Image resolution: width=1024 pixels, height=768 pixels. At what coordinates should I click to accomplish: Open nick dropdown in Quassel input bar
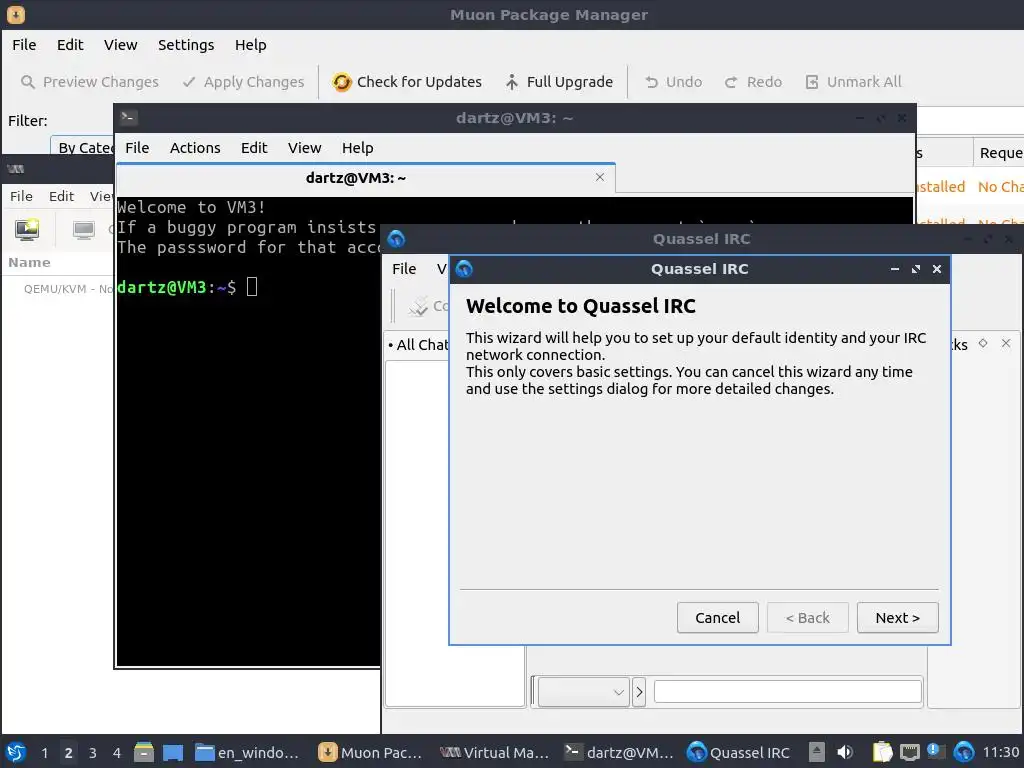click(x=583, y=692)
